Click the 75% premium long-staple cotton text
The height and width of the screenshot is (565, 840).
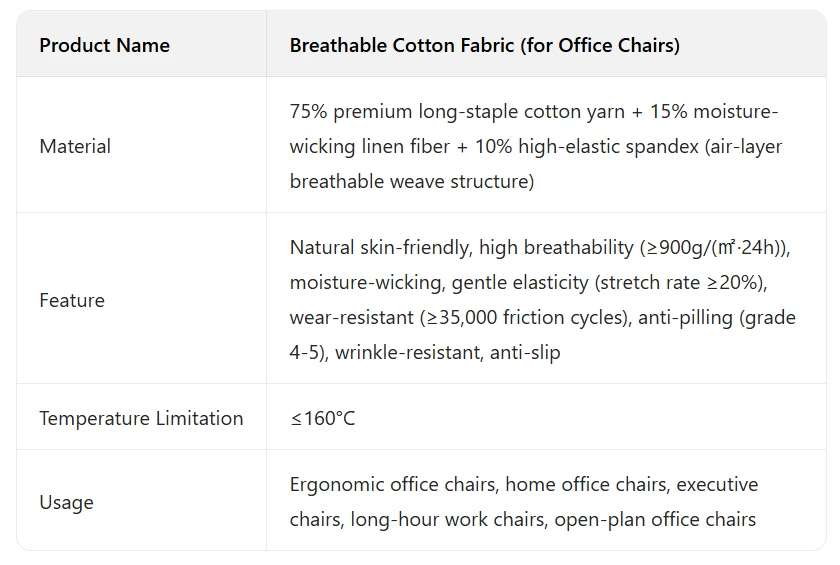pos(457,111)
